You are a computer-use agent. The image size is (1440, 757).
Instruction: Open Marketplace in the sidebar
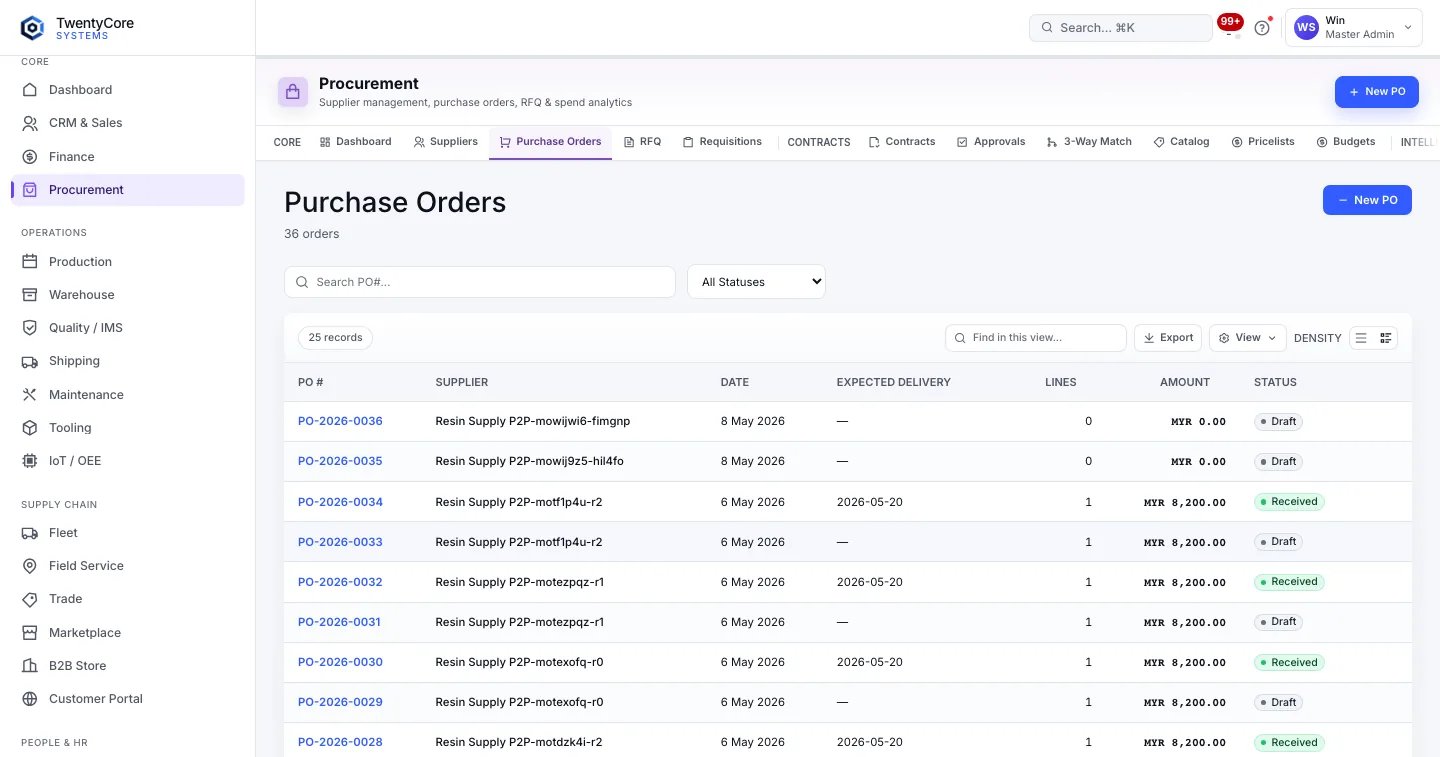coord(128,633)
